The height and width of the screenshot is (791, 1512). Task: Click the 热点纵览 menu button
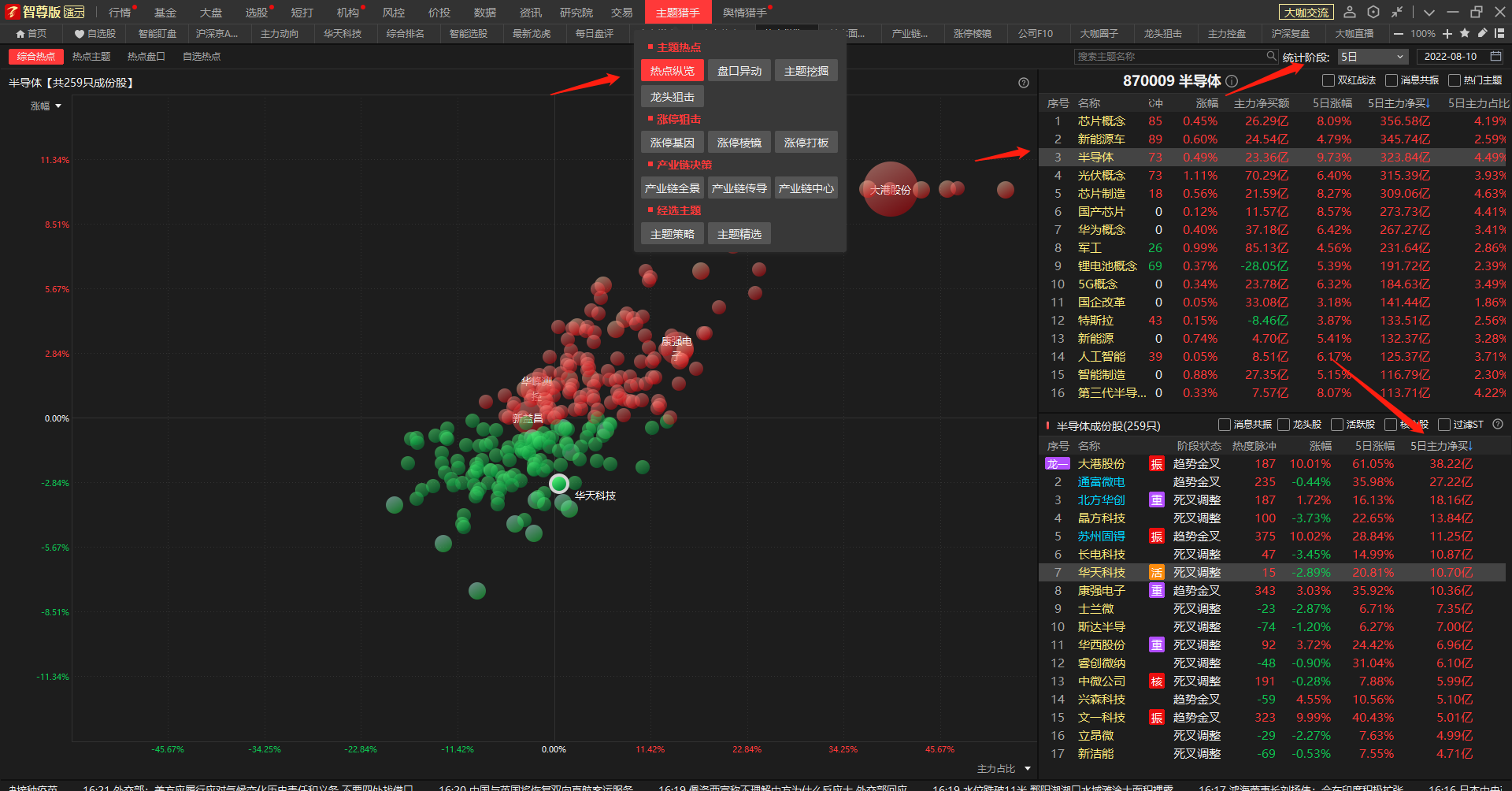673,71
